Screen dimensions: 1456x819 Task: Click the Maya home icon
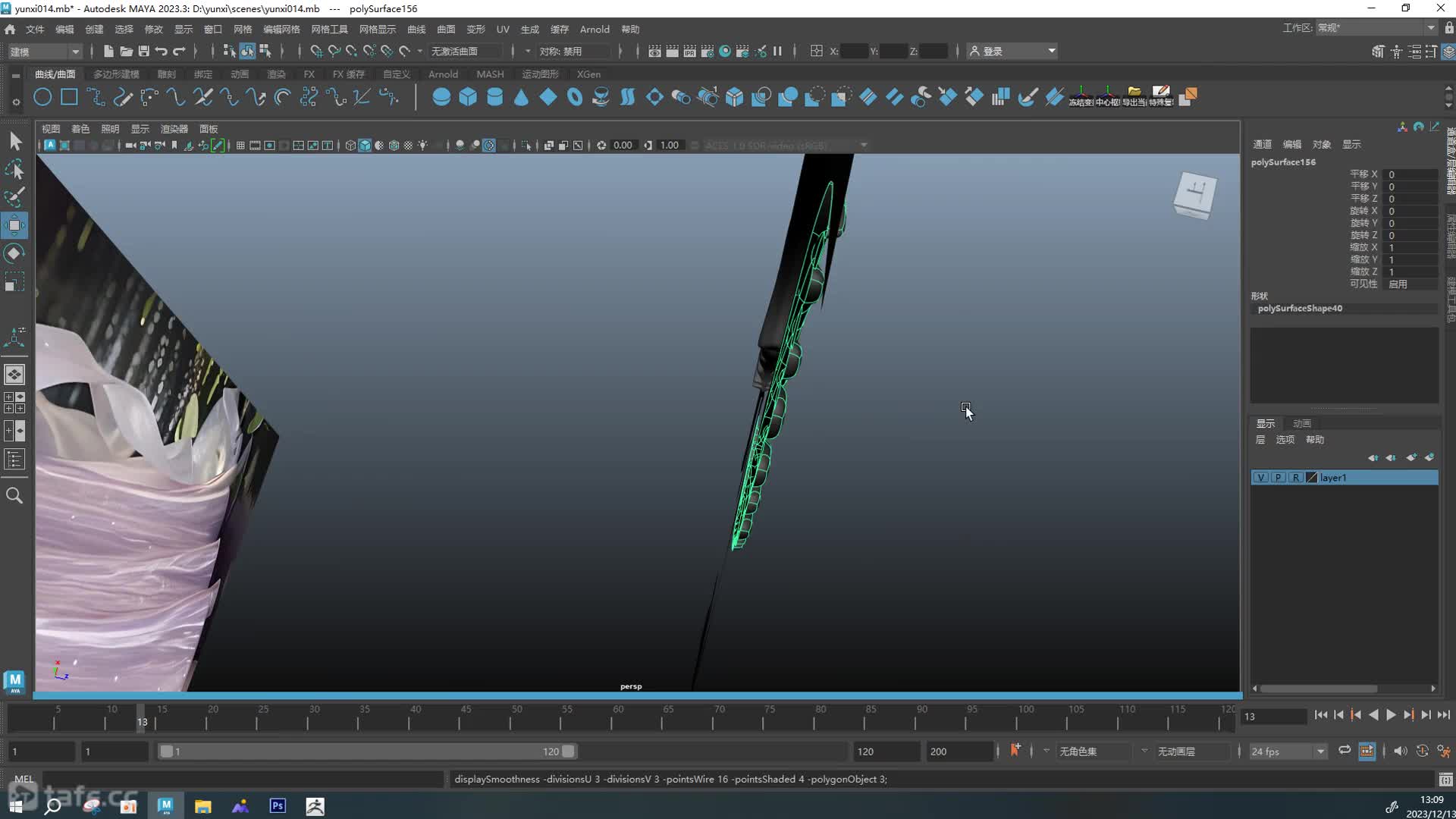(10, 29)
